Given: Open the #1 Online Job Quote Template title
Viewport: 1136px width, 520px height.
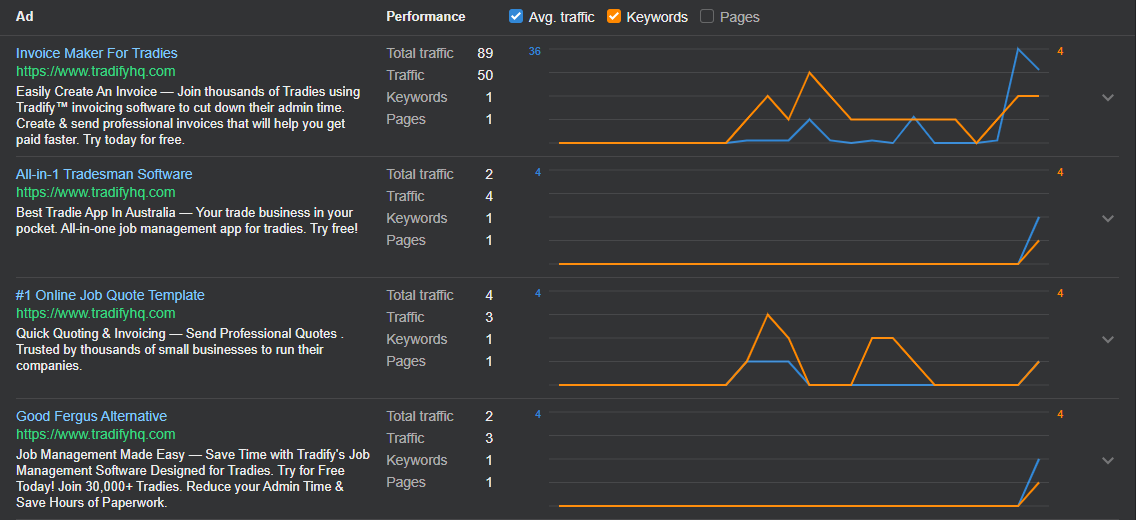Looking at the screenshot, I should 110,295.
